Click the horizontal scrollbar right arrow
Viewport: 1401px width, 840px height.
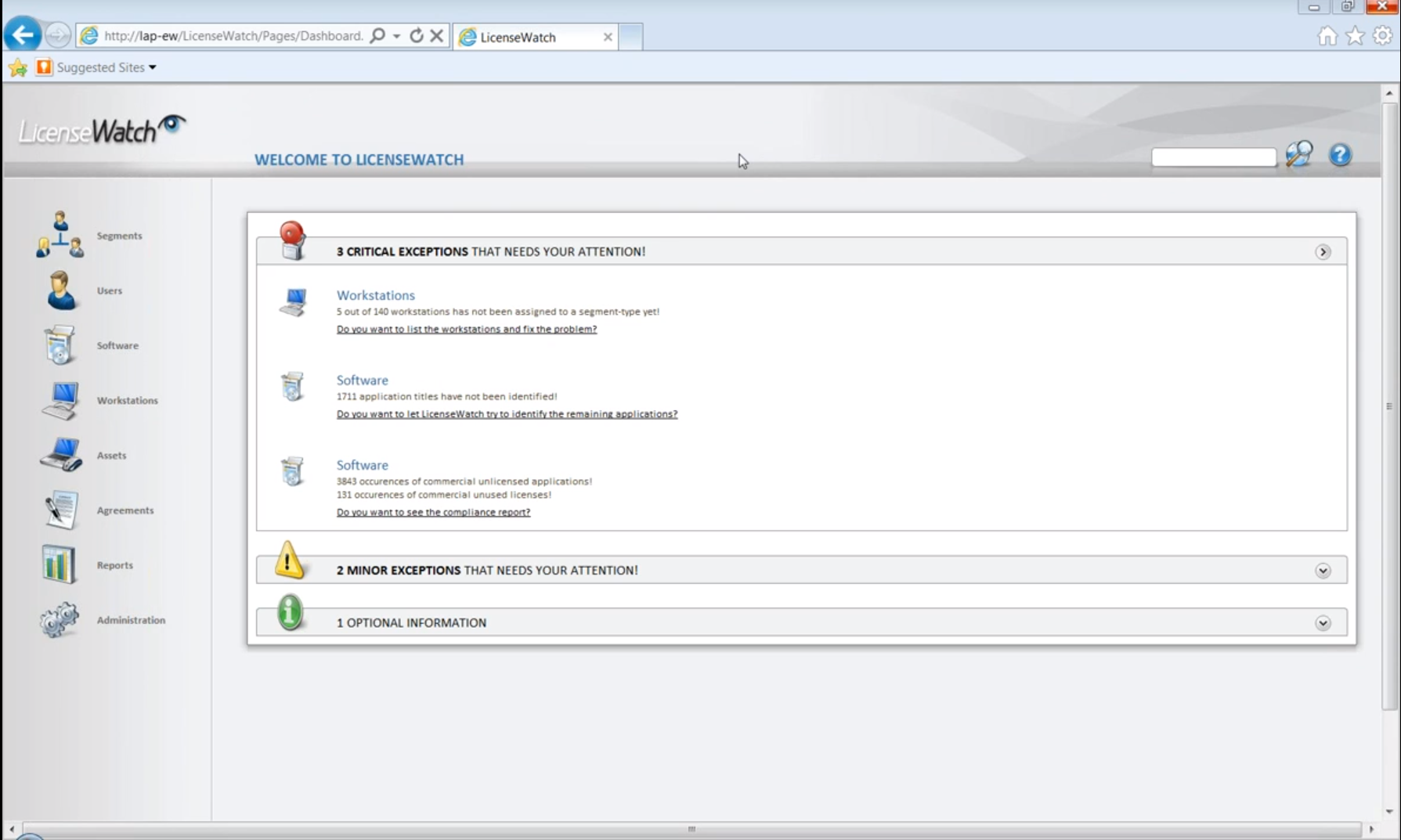point(1370,828)
